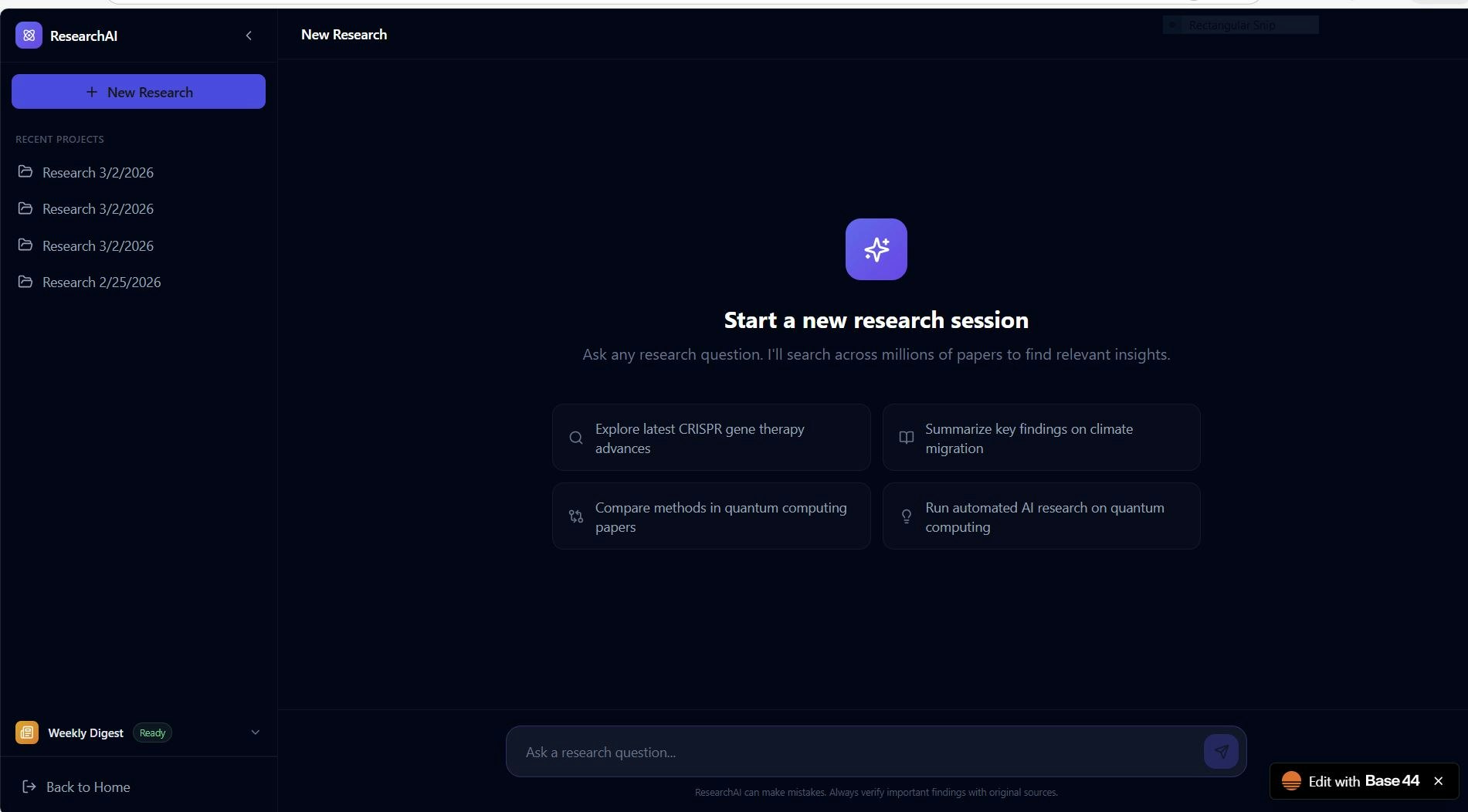Click the Weekly Digest label

(86, 732)
